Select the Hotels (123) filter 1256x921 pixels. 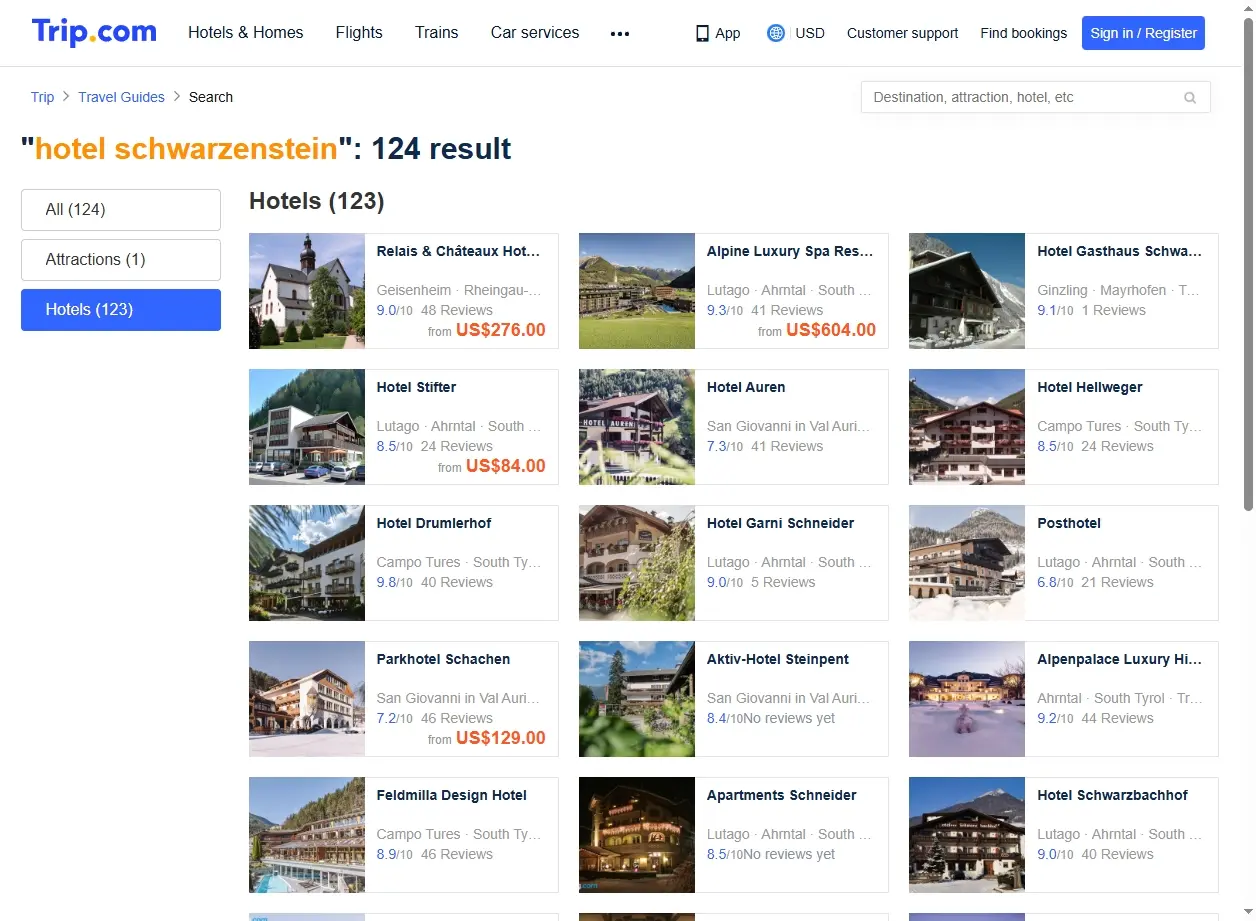(121, 310)
